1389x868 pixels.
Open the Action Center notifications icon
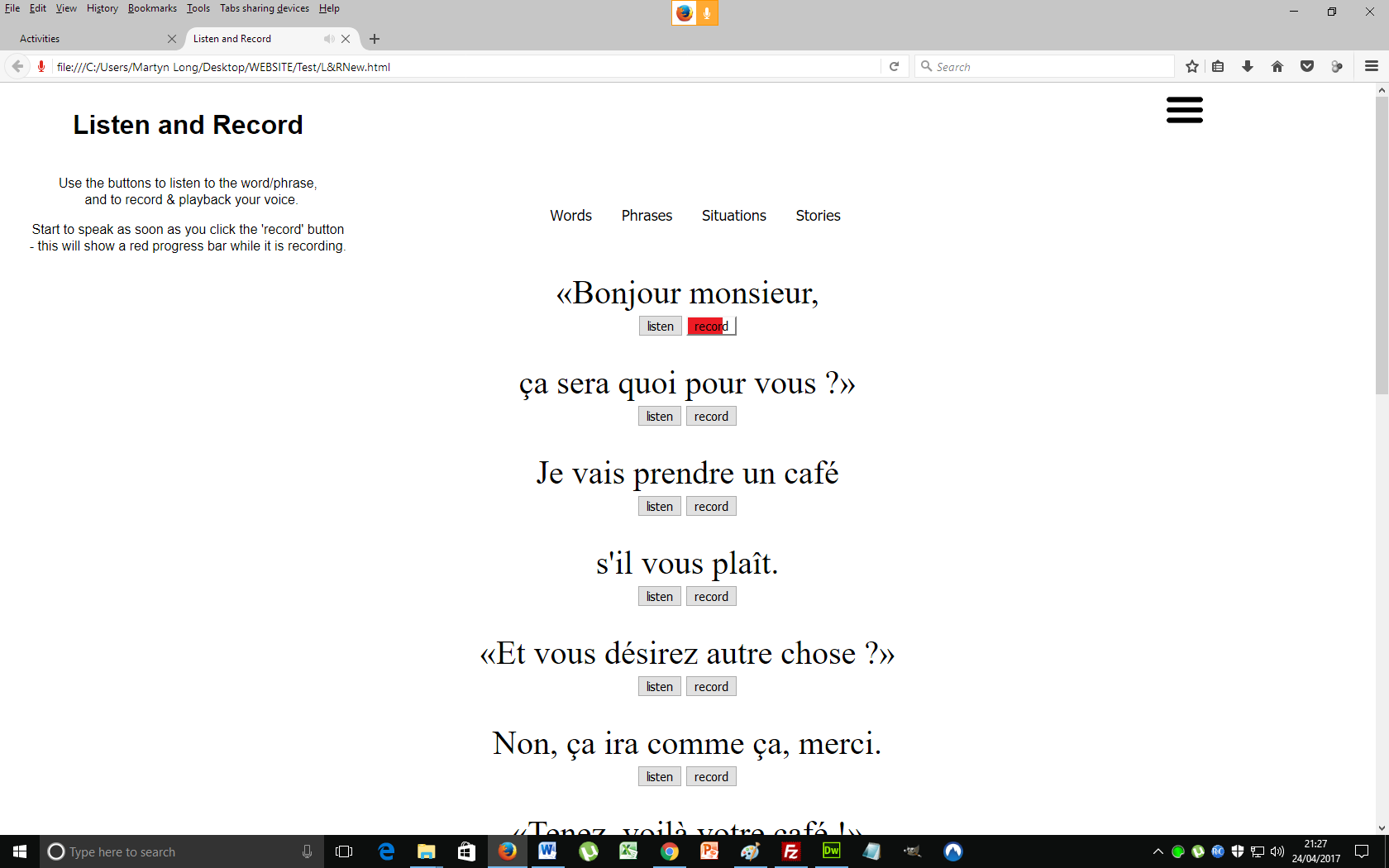(x=1362, y=851)
